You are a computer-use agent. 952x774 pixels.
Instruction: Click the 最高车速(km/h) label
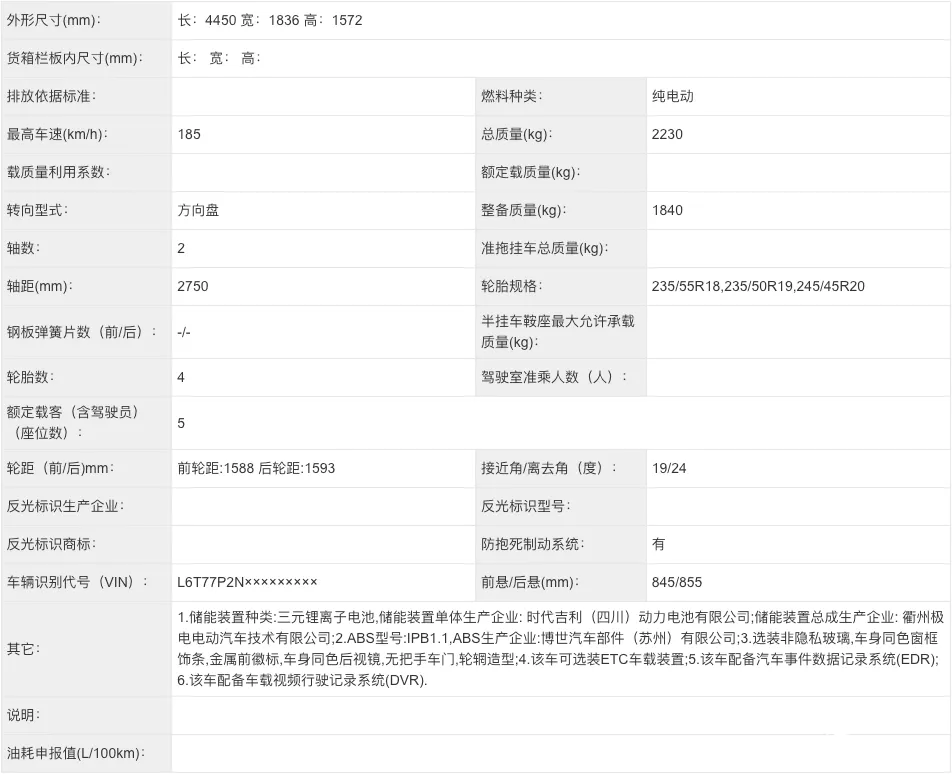pyautogui.click(x=57, y=134)
